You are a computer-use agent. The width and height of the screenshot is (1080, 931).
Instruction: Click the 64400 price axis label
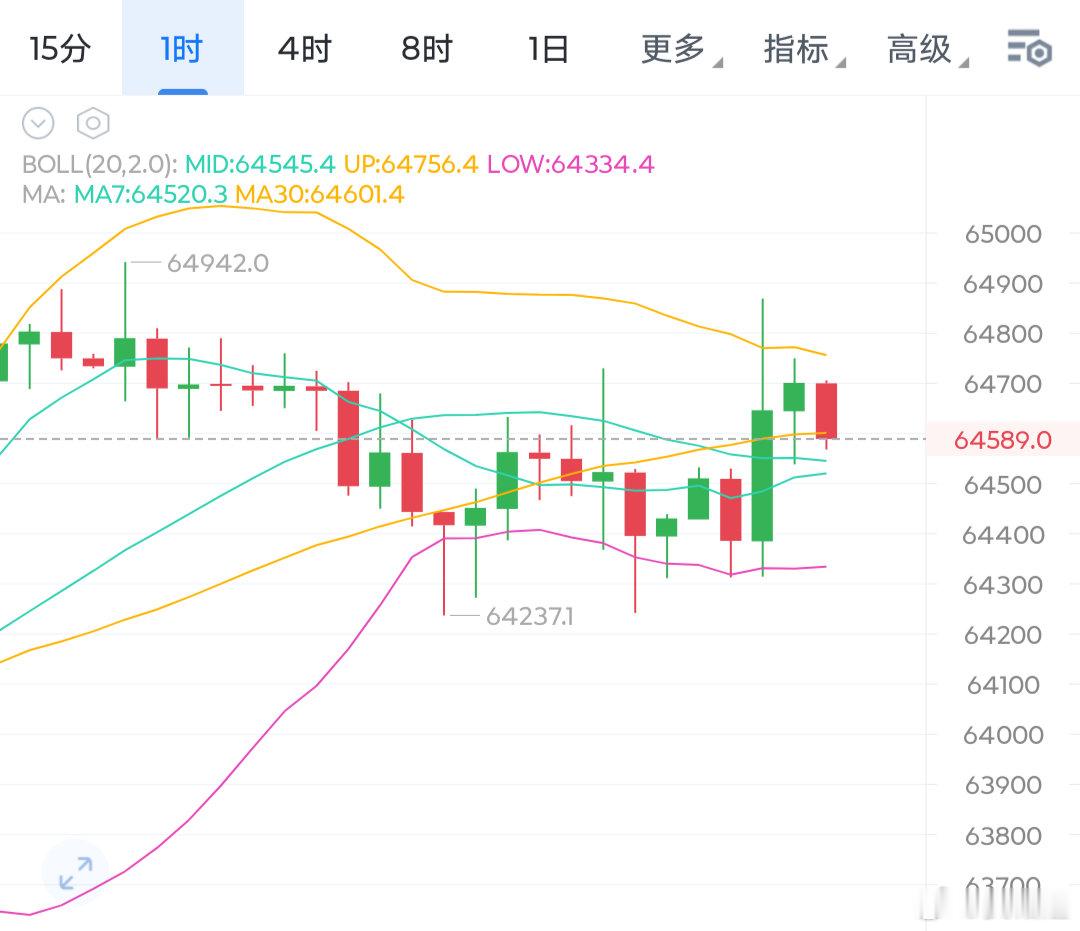tap(1003, 535)
